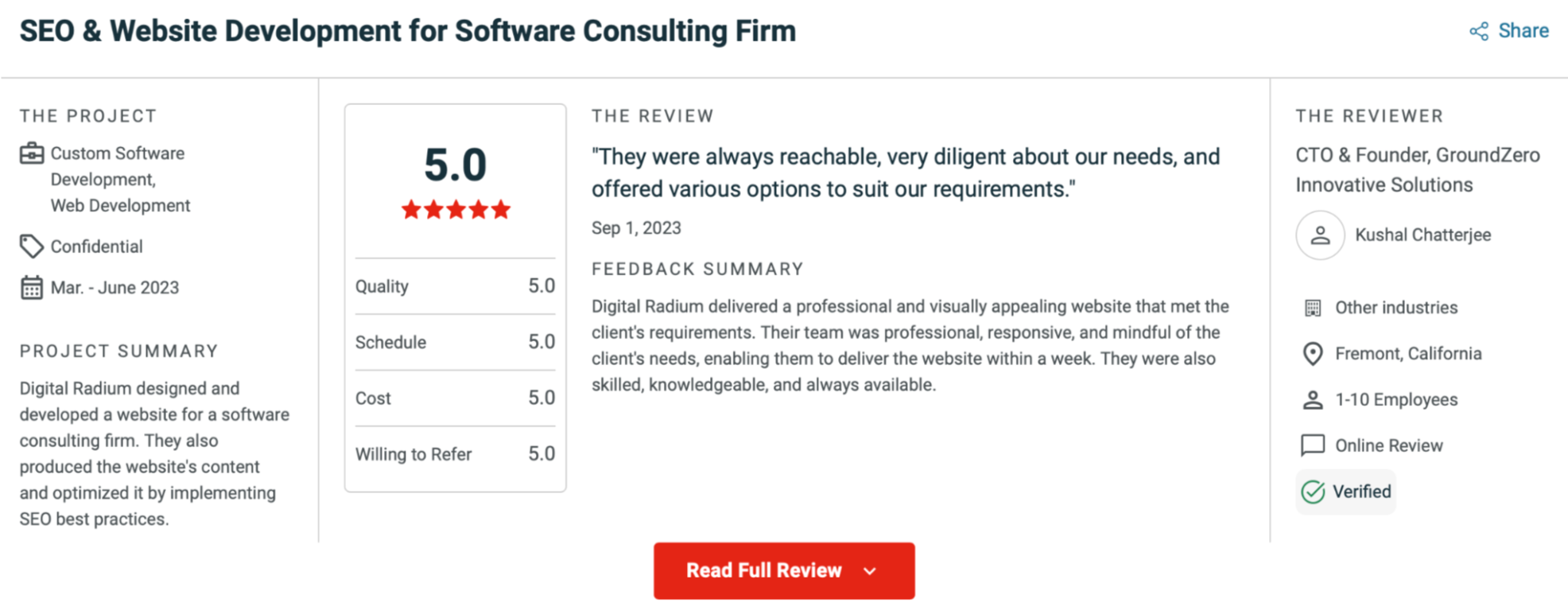Click the Willing to Refer score row

pos(455,454)
